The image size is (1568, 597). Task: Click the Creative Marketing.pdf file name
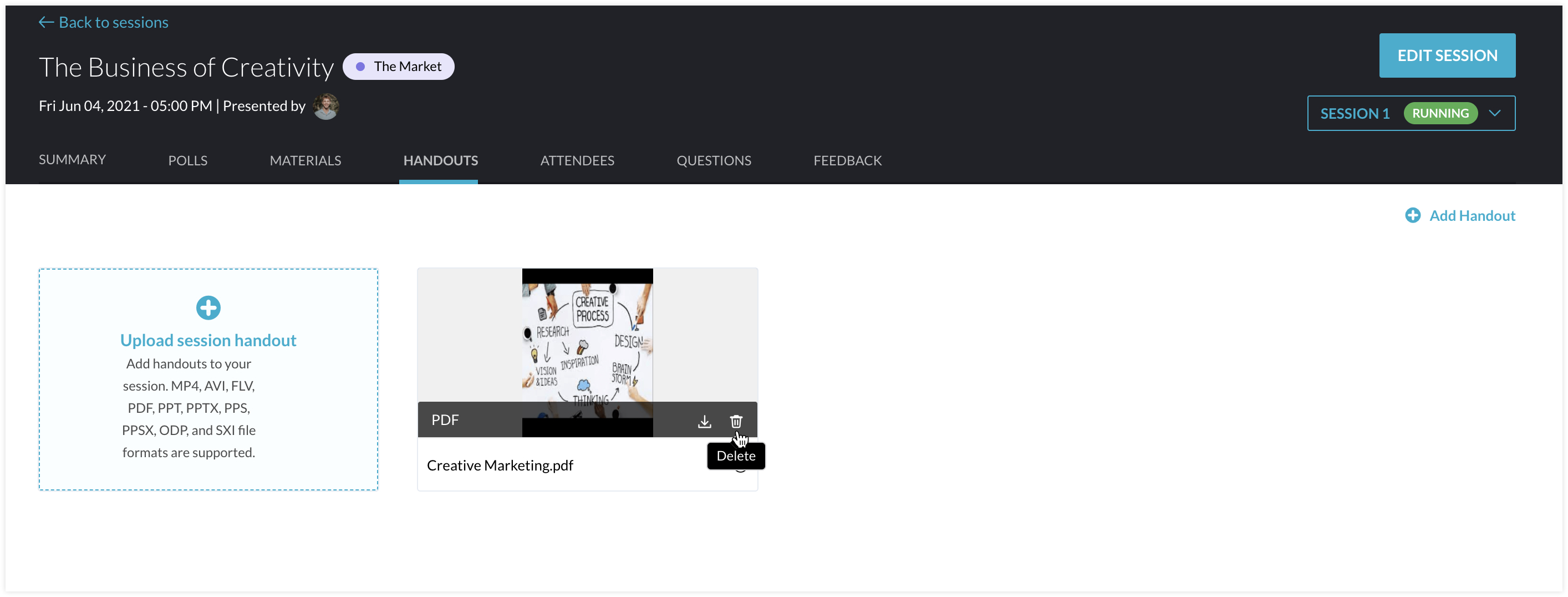[x=500, y=465]
